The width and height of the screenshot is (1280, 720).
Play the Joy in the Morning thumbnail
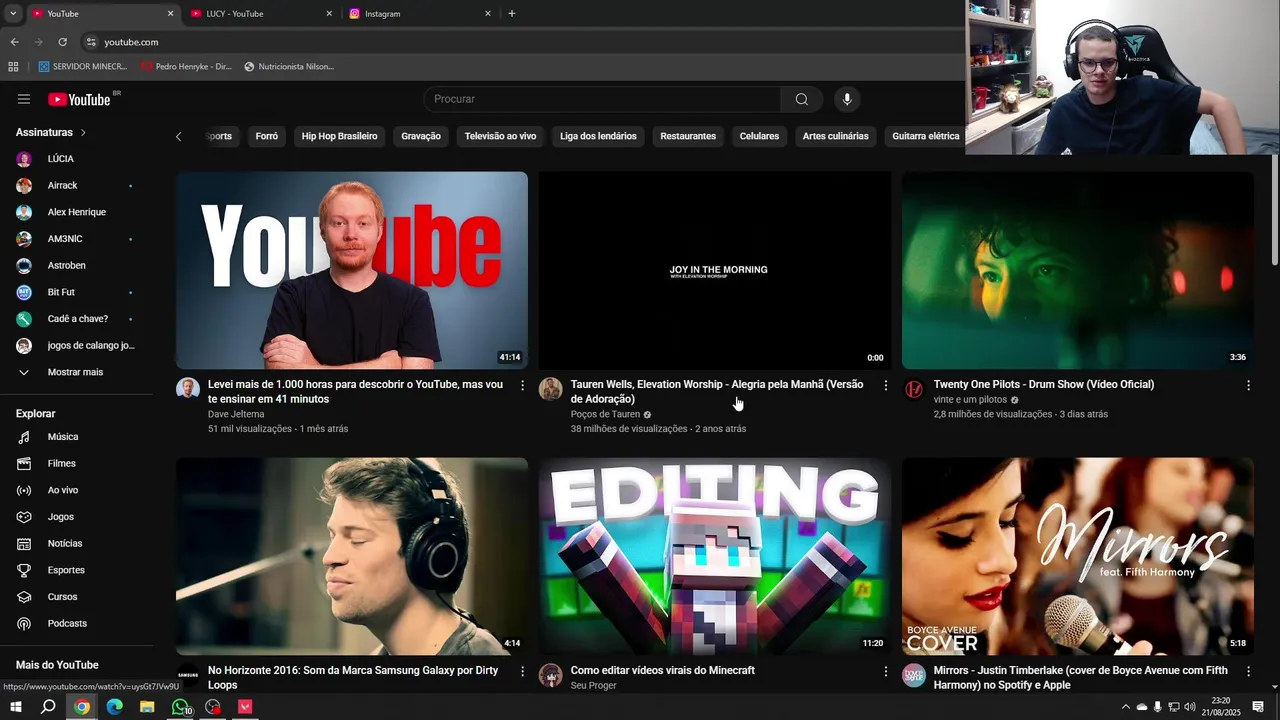pos(715,270)
